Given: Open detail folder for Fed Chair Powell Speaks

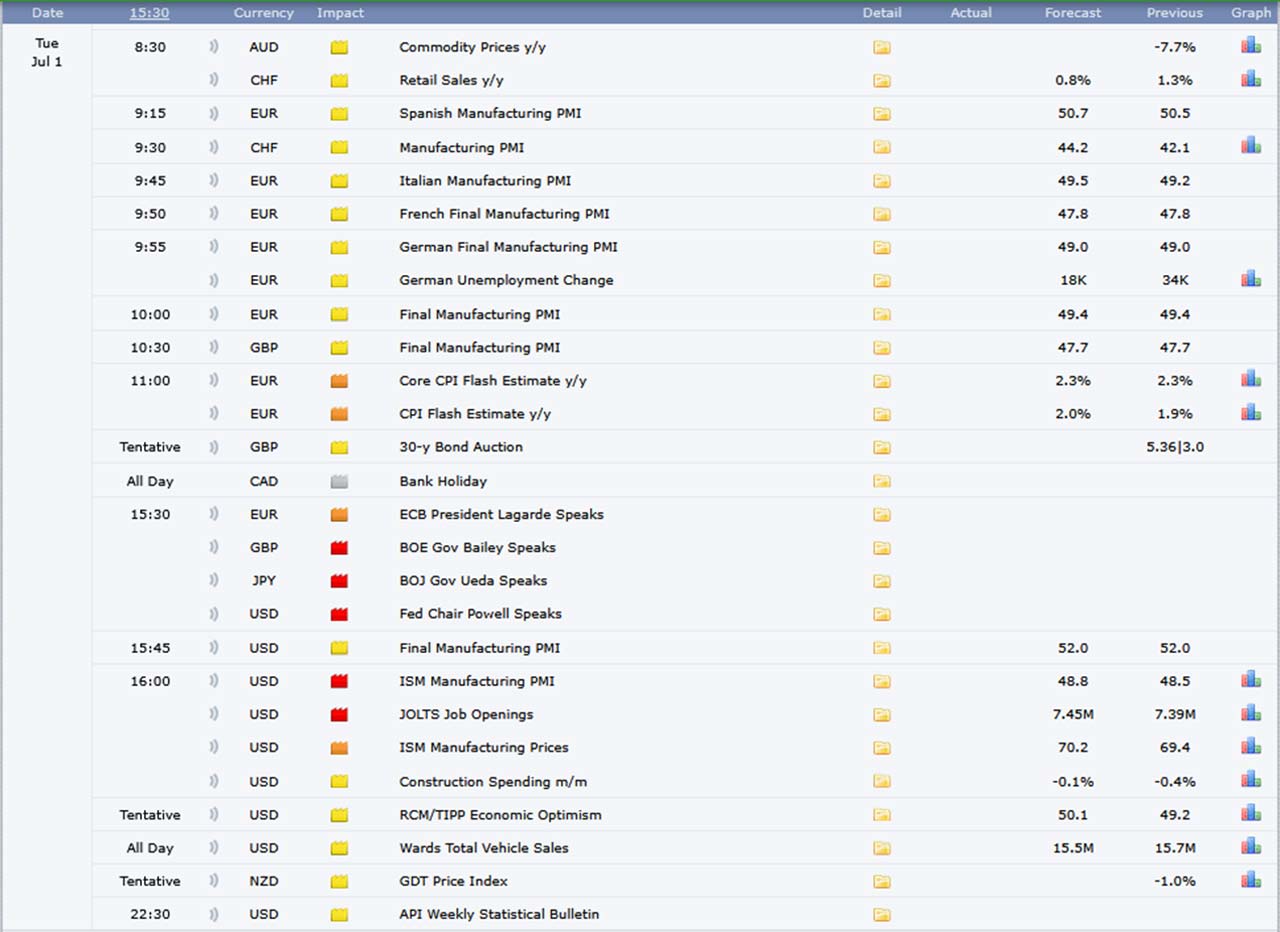Looking at the screenshot, I should pyautogui.click(x=881, y=614).
